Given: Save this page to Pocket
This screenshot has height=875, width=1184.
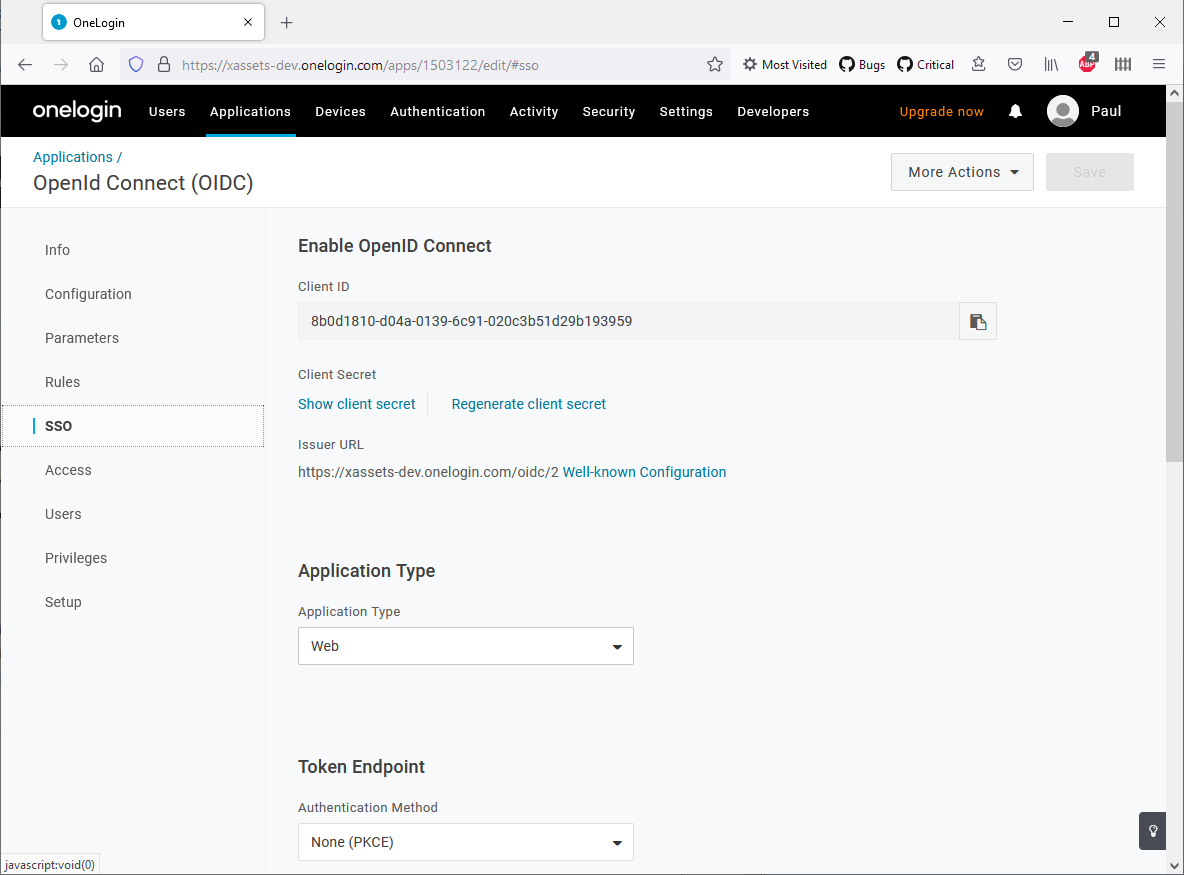Looking at the screenshot, I should point(1015,63).
